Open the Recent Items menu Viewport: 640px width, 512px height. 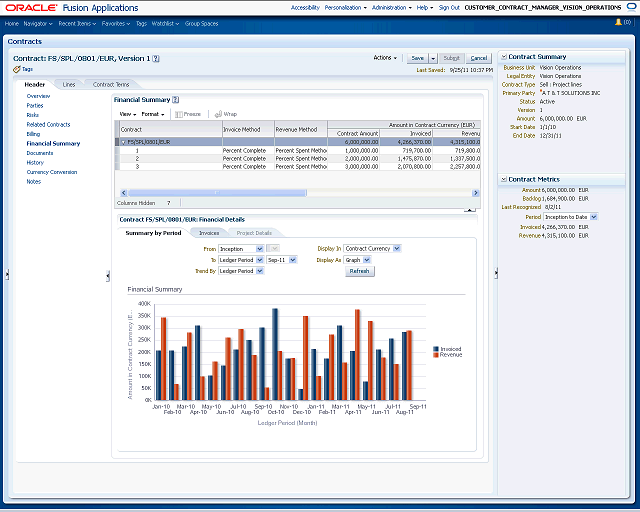click(x=77, y=24)
